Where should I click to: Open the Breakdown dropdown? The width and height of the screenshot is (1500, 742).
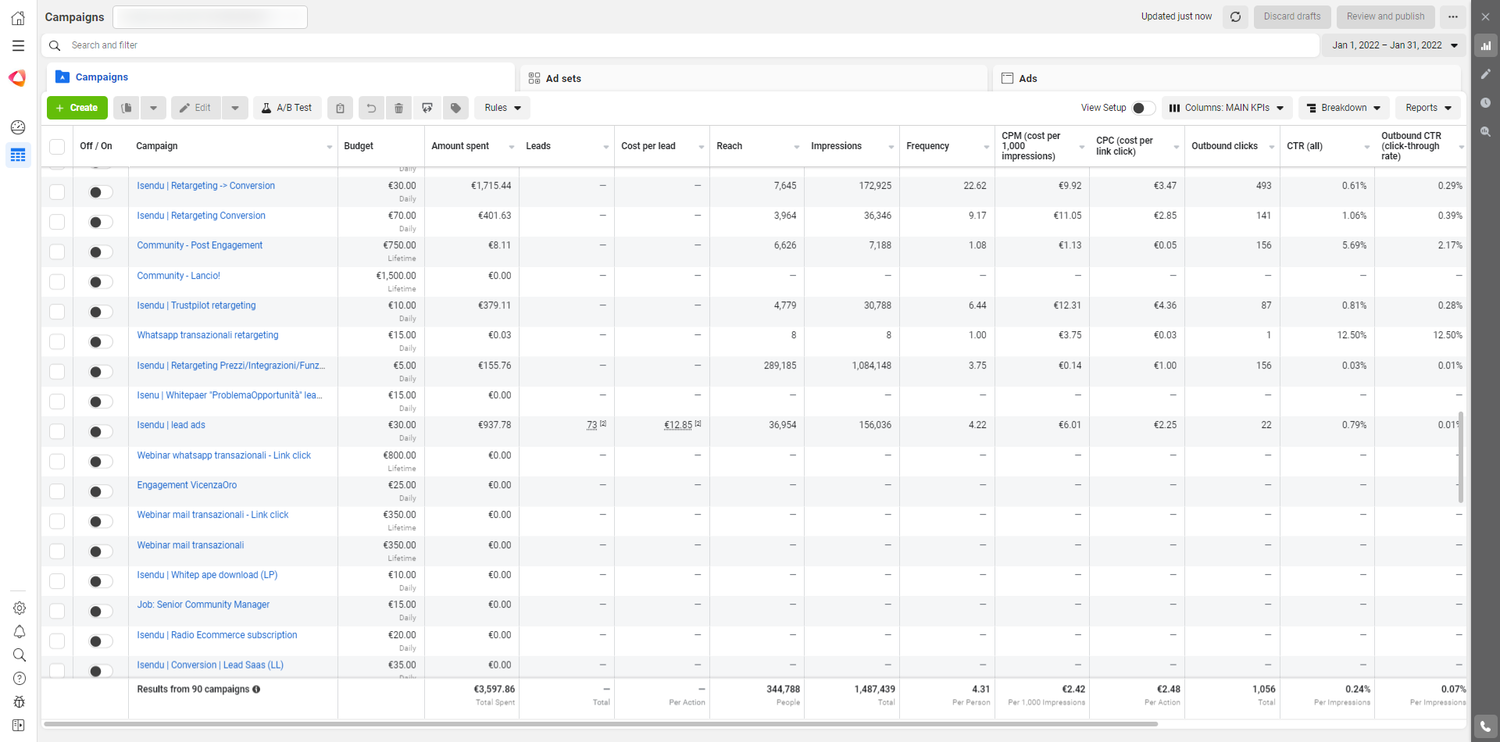tap(1344, 108)
